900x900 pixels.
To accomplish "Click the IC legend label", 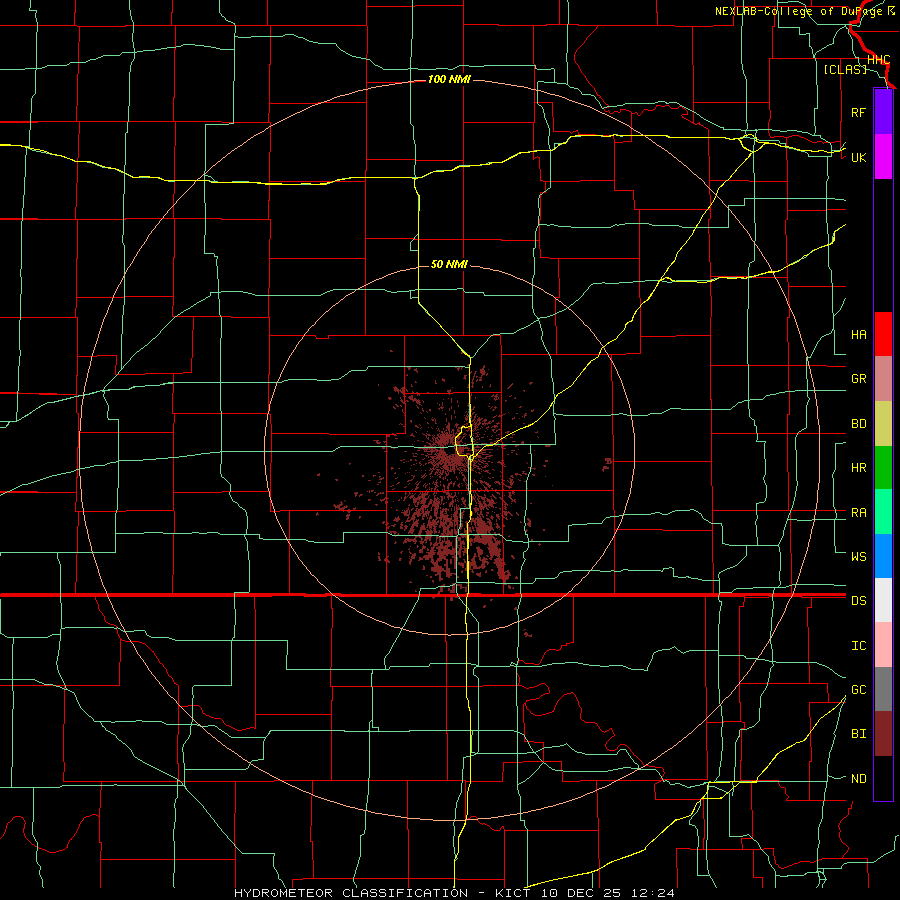I will pyautogui.click(x=858, y=646).
